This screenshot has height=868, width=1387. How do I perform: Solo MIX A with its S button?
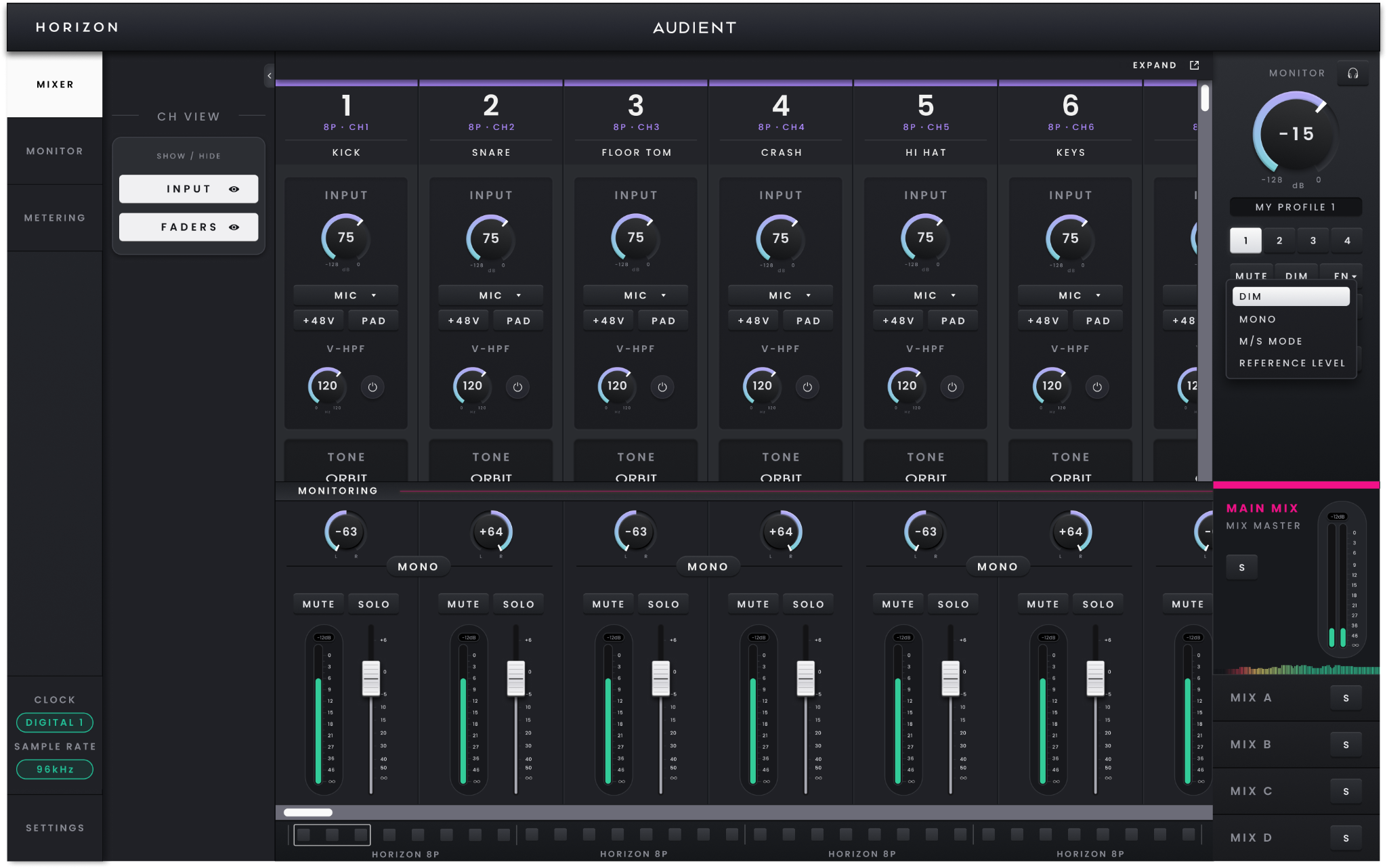pos(1346,698)
